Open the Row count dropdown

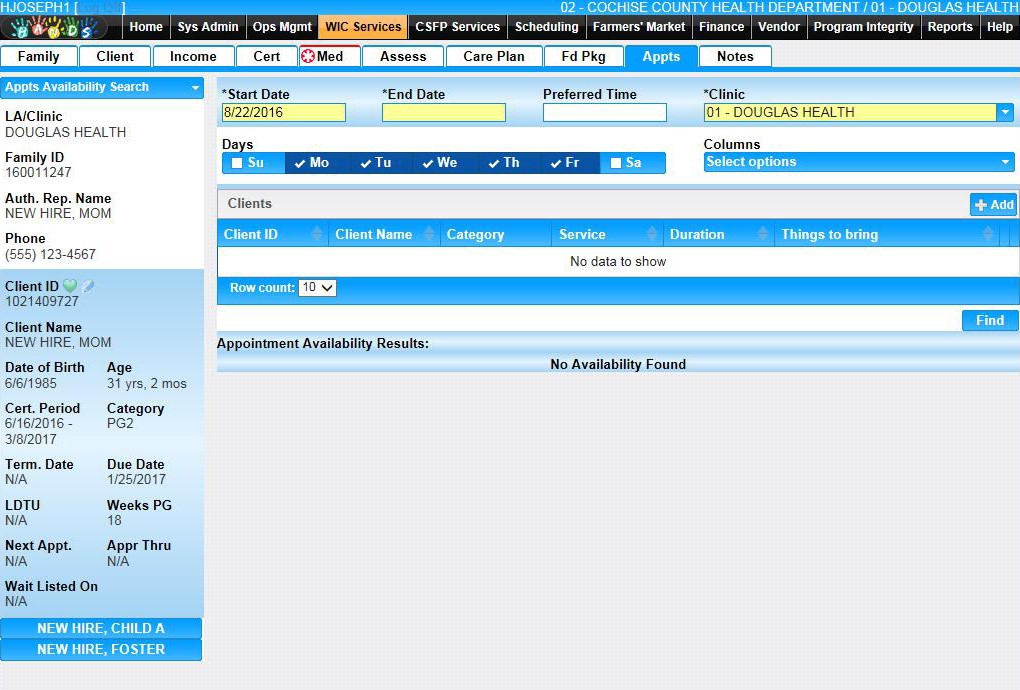click(318, 288)
